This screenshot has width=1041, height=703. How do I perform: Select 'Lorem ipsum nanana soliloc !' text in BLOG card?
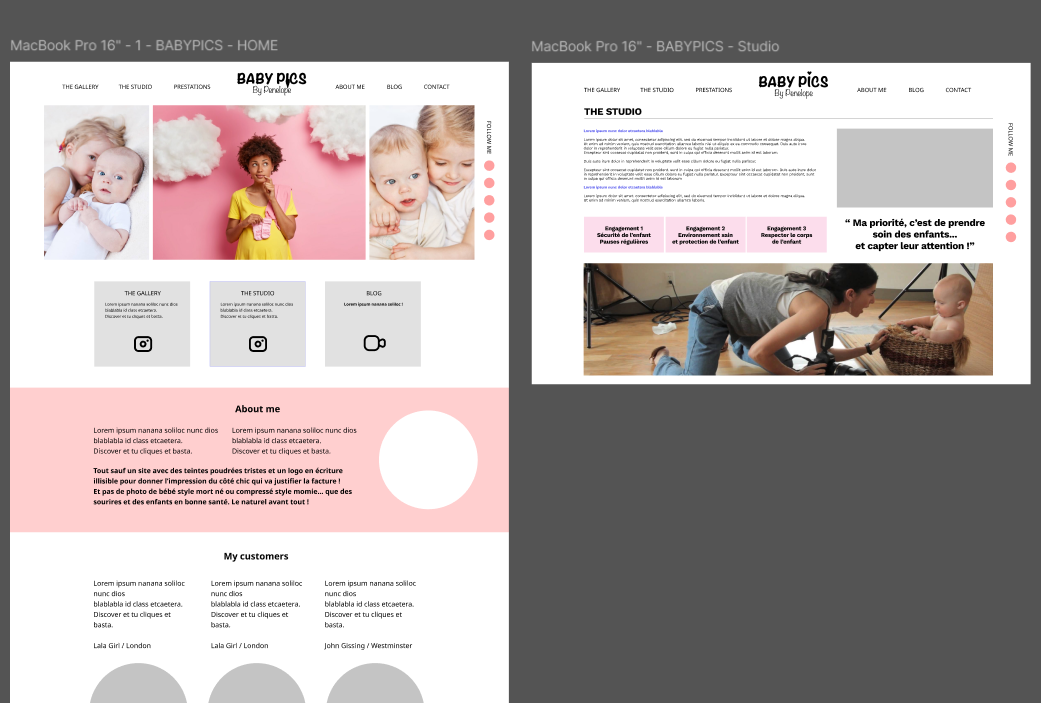[374, 305]
